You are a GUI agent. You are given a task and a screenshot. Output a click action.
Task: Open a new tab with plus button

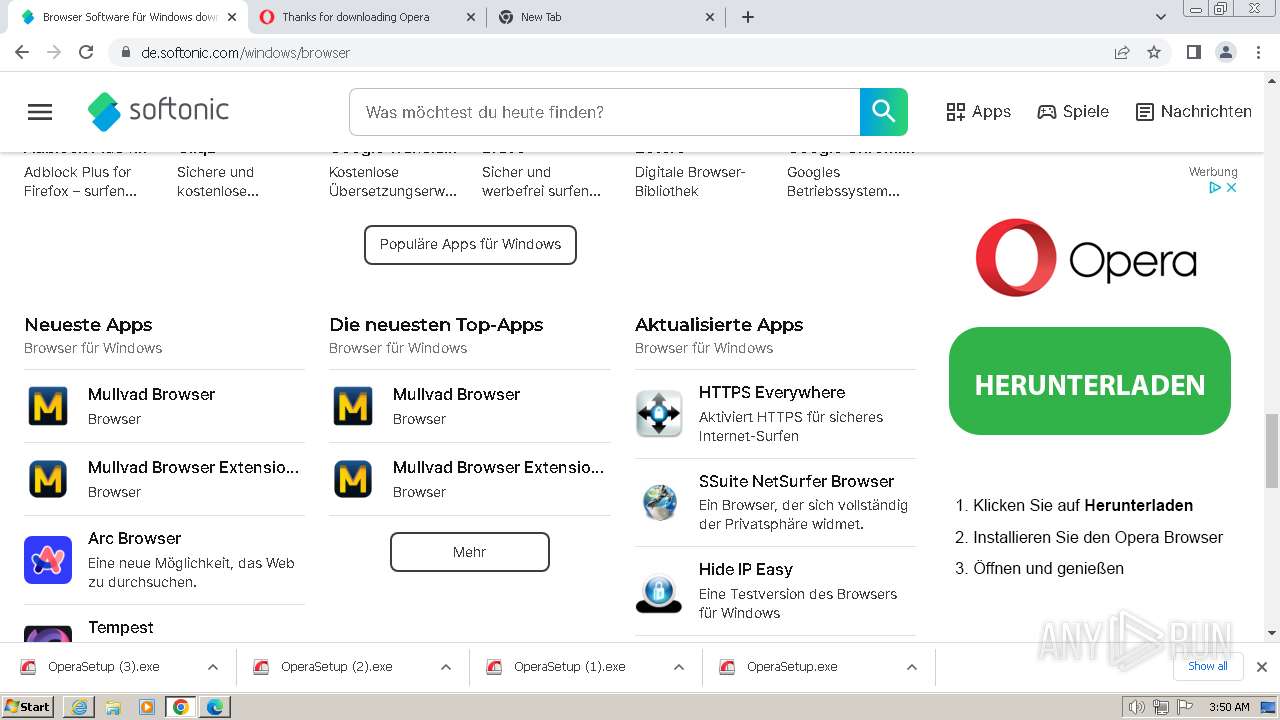[x=748, y=17]
